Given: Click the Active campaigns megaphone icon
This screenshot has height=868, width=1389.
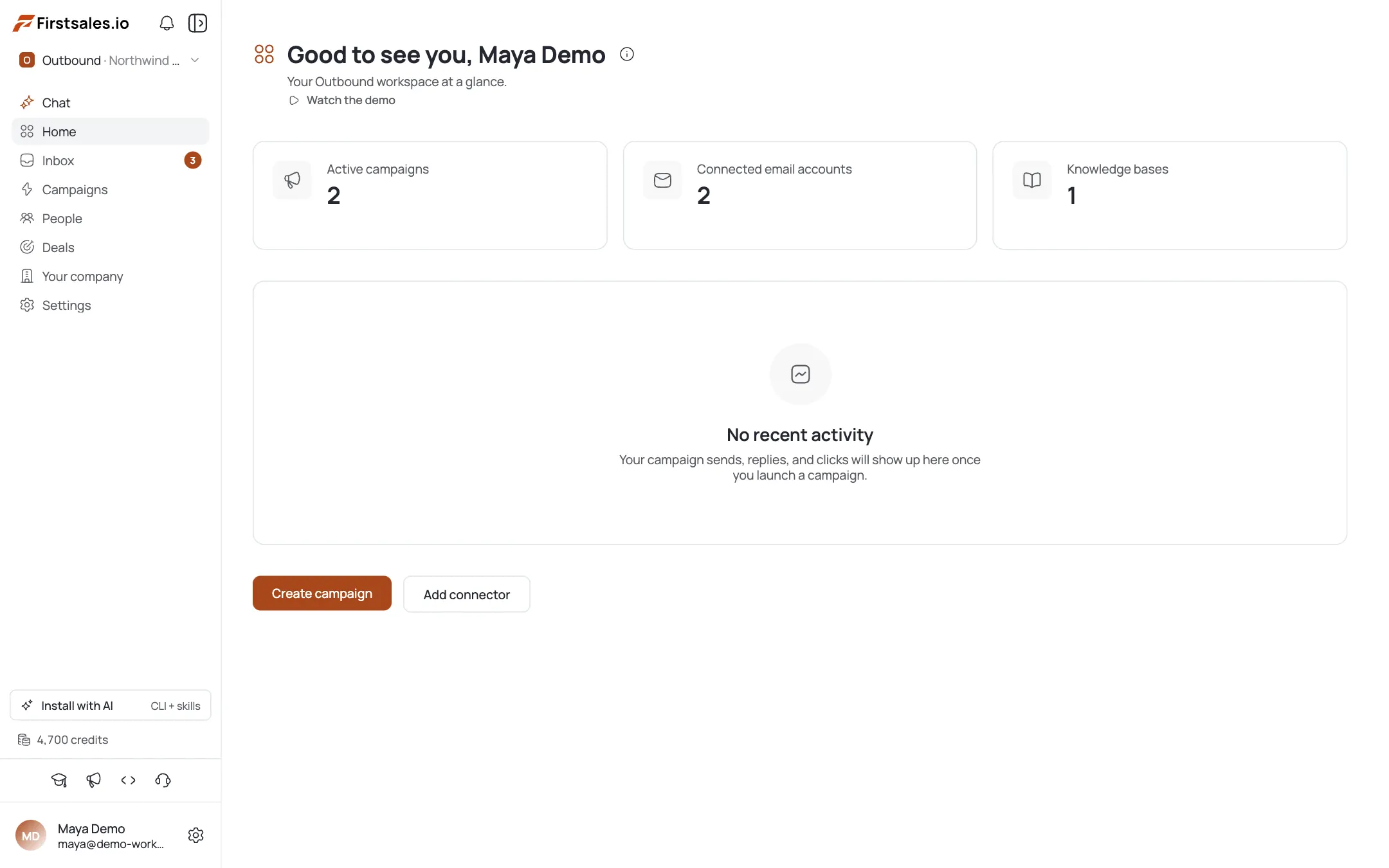Looking at the screenshot, I should [293, 180].
